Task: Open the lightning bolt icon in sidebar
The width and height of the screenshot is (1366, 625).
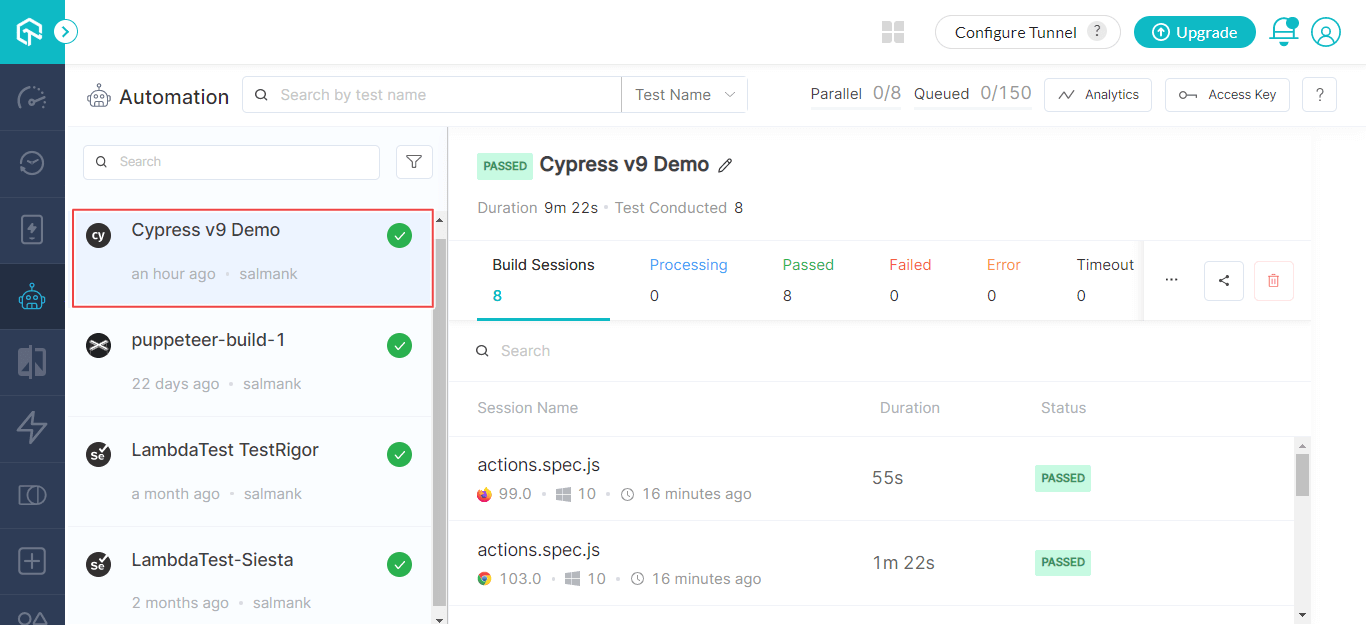Action: (x=32, y=428)
